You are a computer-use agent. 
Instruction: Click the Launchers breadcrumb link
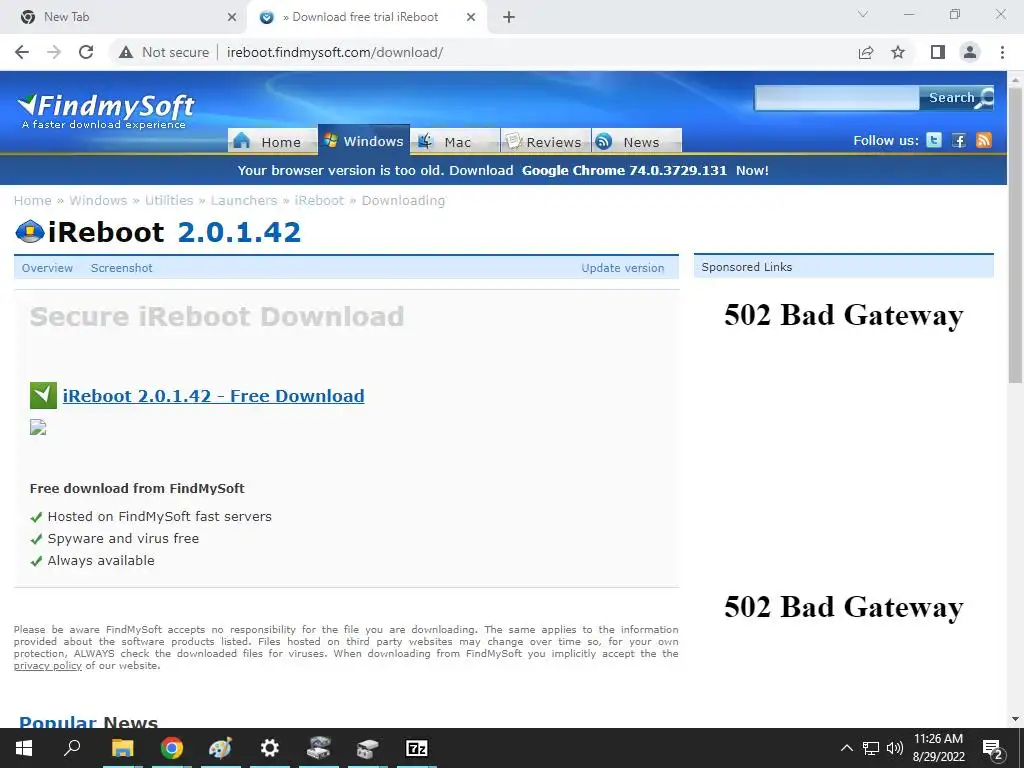[x=244, y=200]
